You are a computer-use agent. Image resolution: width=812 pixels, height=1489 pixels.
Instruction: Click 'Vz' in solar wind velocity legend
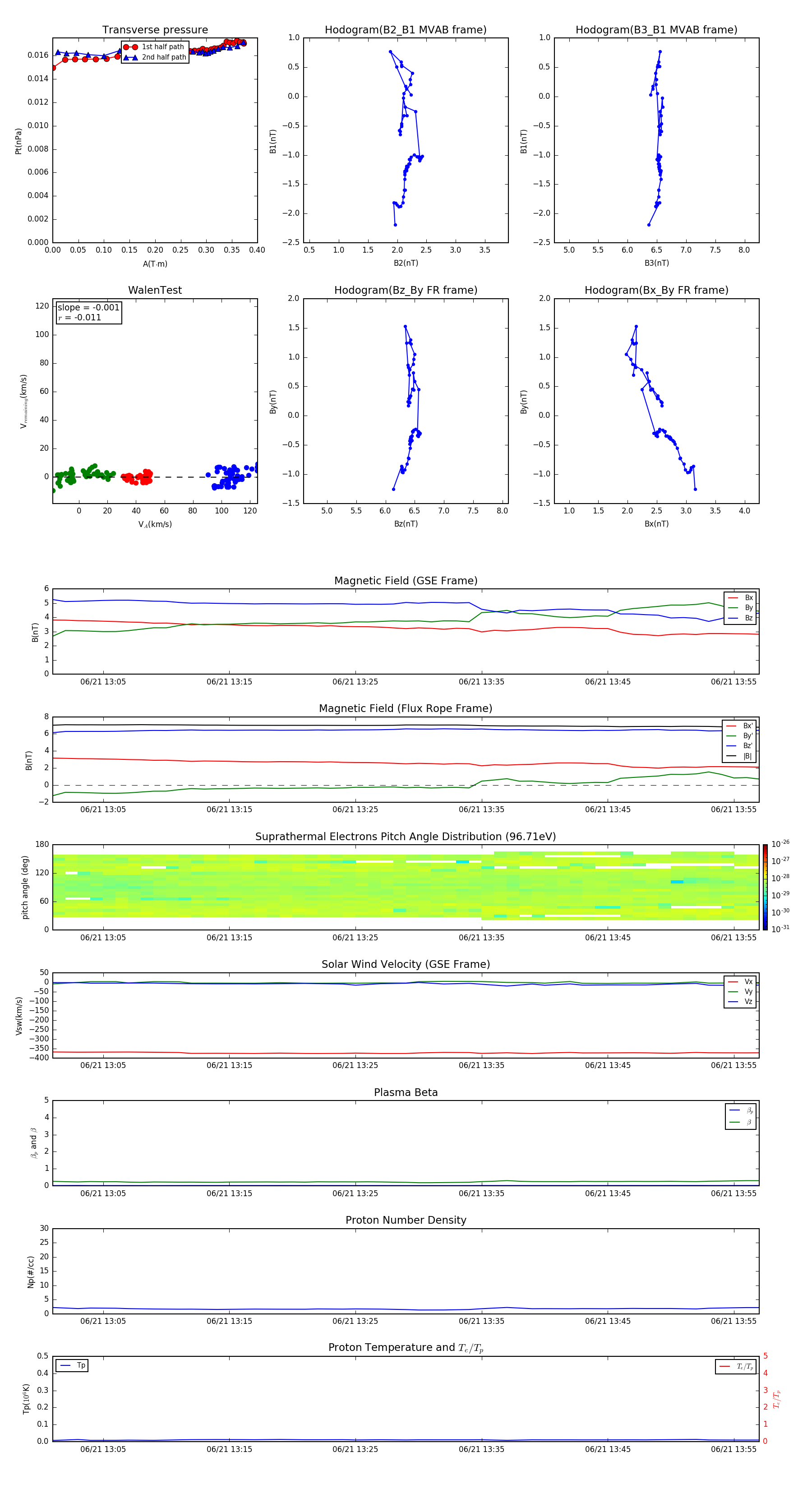point(748,1002)
